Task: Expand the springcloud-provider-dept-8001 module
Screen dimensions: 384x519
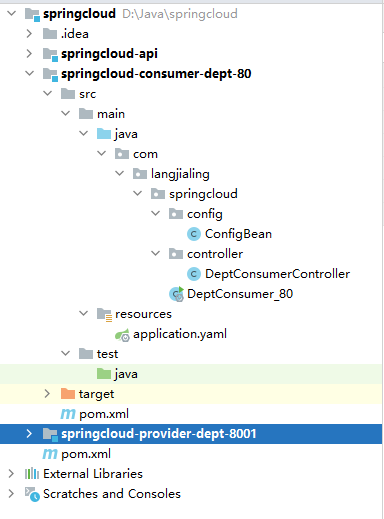Action: pos(29,434)
